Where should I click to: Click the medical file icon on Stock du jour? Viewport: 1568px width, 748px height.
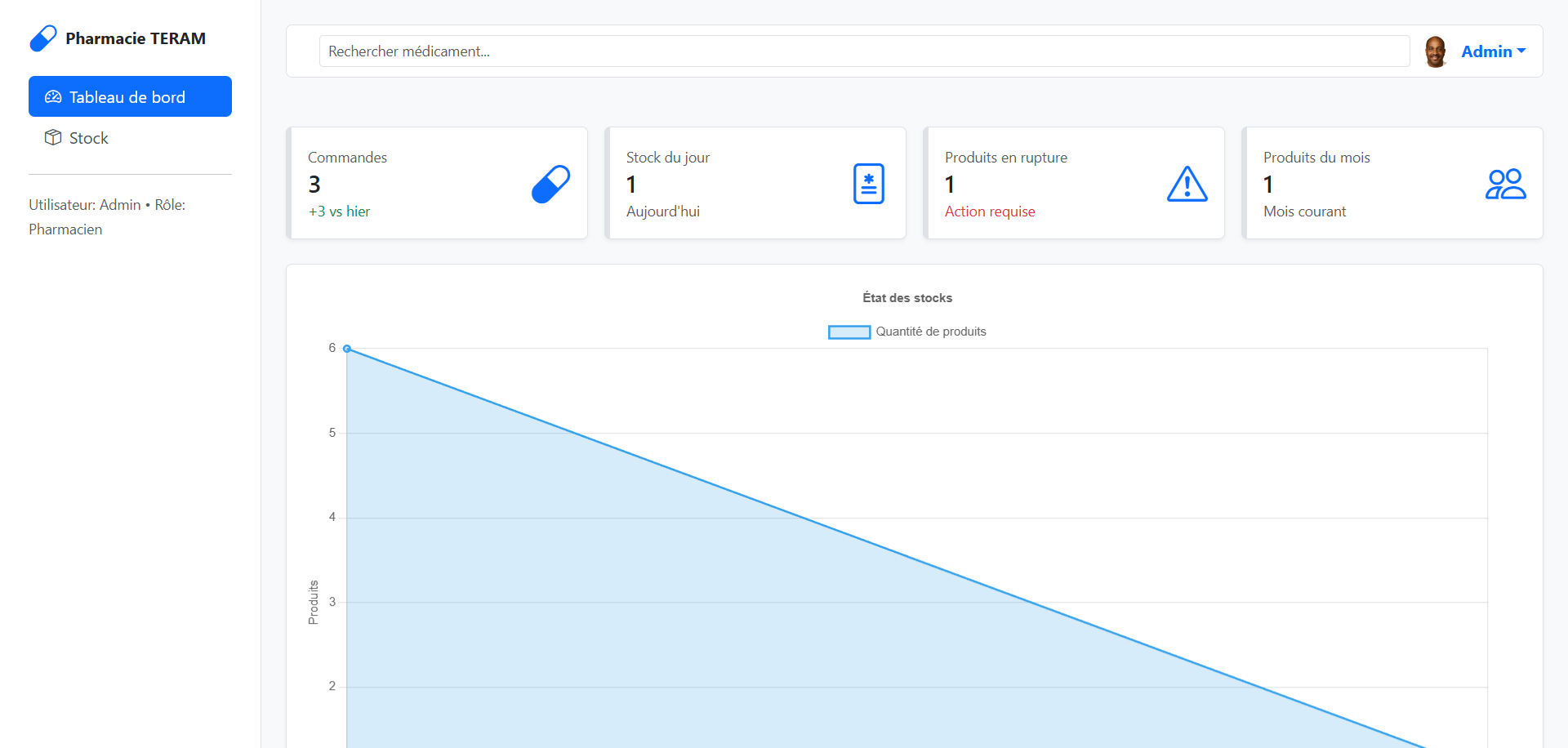[868, 184]
